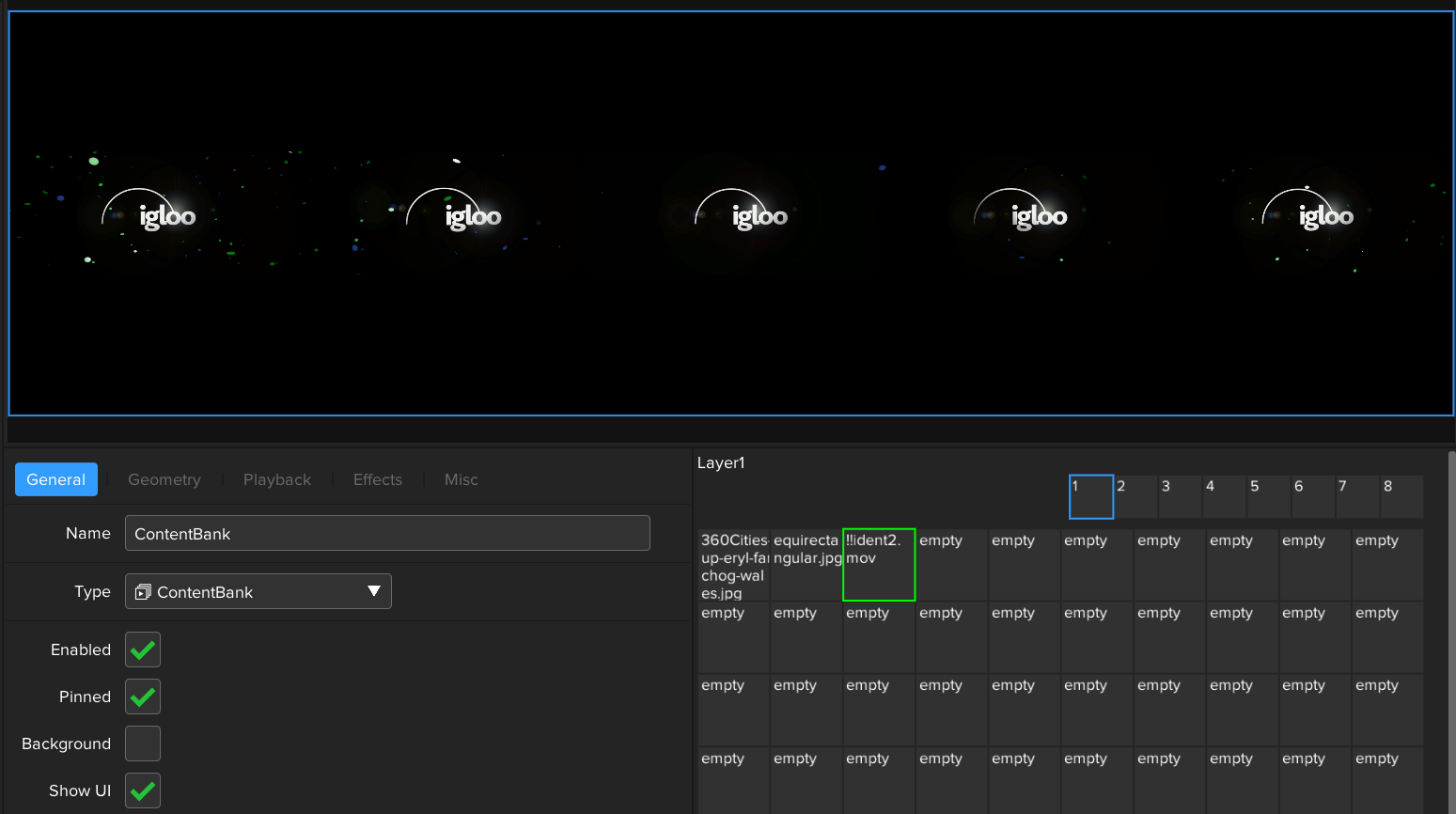The width and height of the screenshot is (1456, 814).
Task: Disable the Show UI checkbox
Action: (x=143, y=791)
